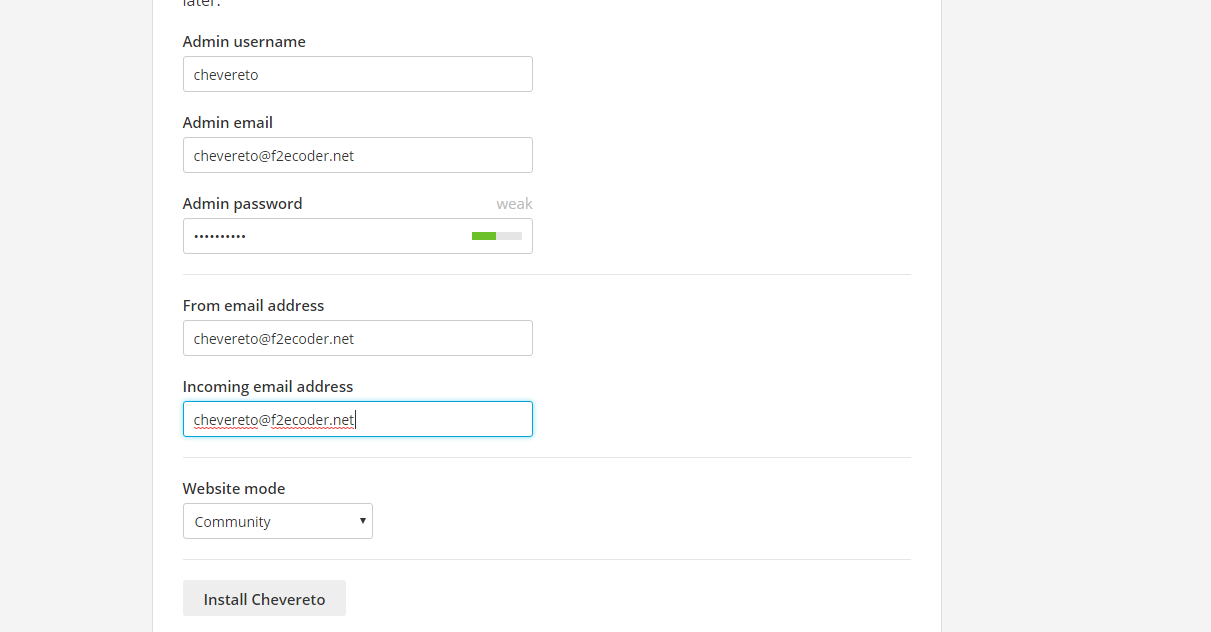This screenshot has height=632, width=1211.
Task: Focus the Admin email text box
Action: [357, 155]
